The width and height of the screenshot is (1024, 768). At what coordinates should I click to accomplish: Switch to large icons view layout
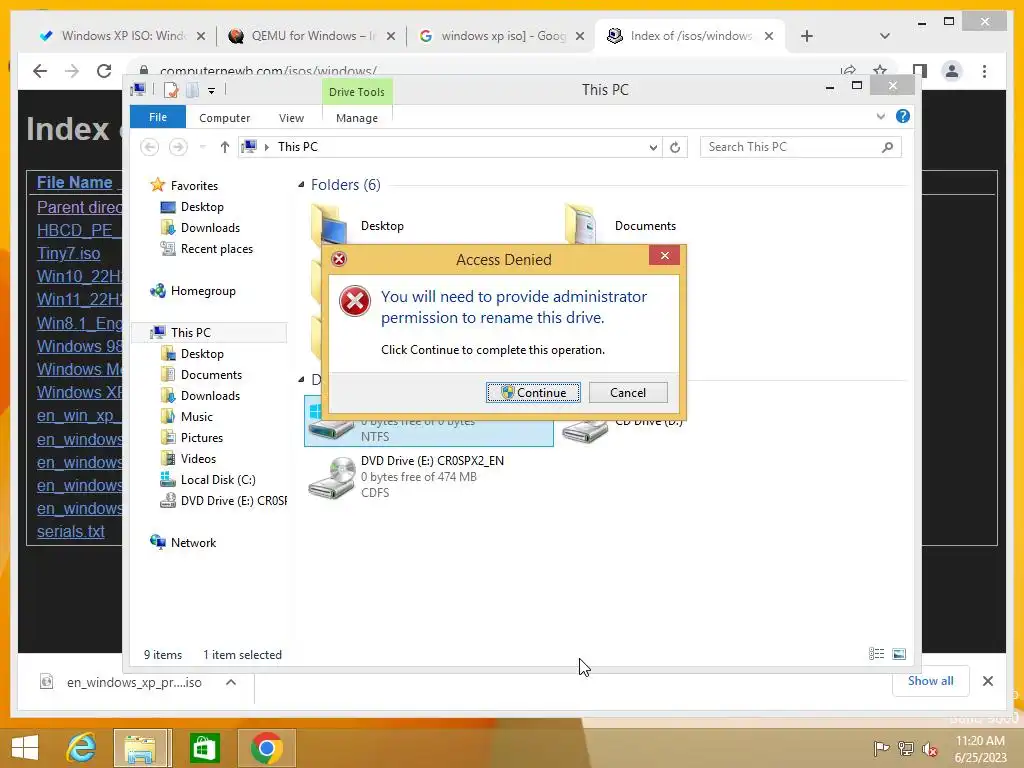[899, 654]
